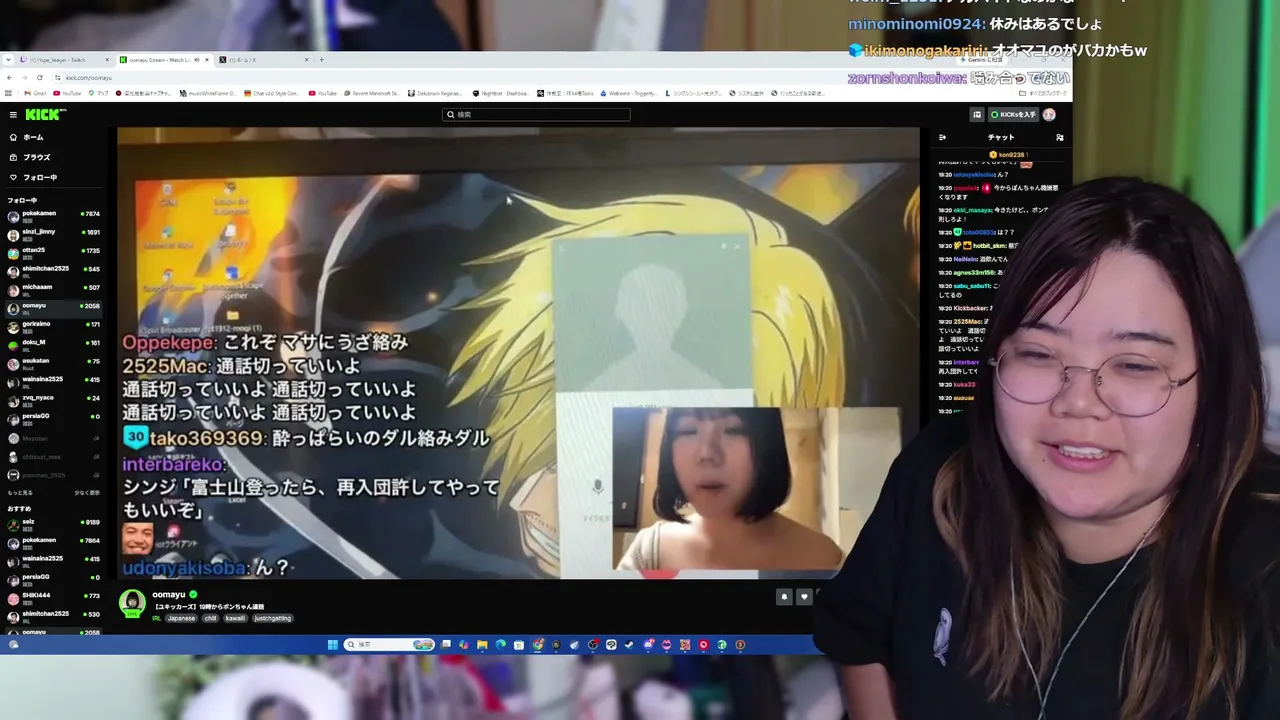Open ブラウズ in Kick sidebar
Screen dimensions: 1280x720
pos(36,157)
